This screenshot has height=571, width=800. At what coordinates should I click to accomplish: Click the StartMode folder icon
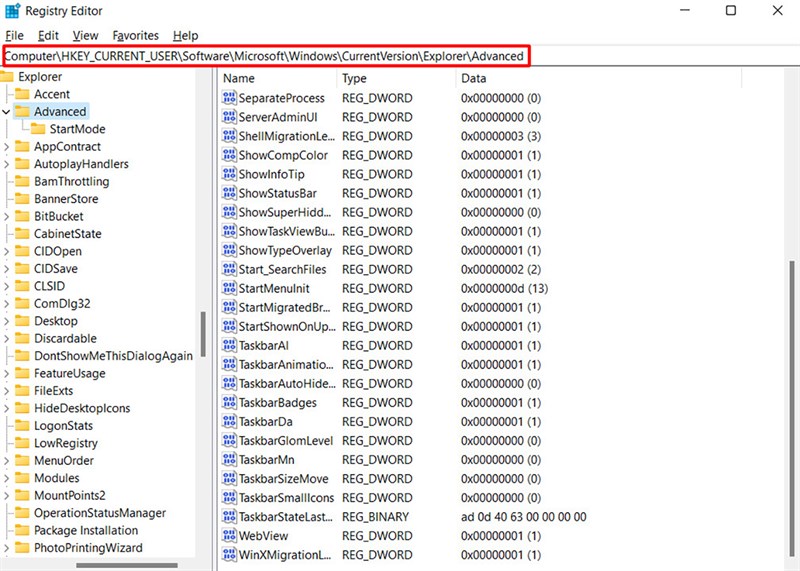click(38, 129)
